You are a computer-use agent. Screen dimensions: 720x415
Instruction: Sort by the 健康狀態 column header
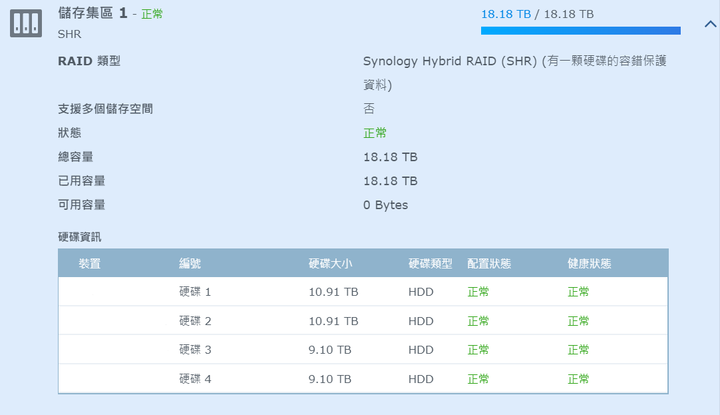(x=589, y=264)
